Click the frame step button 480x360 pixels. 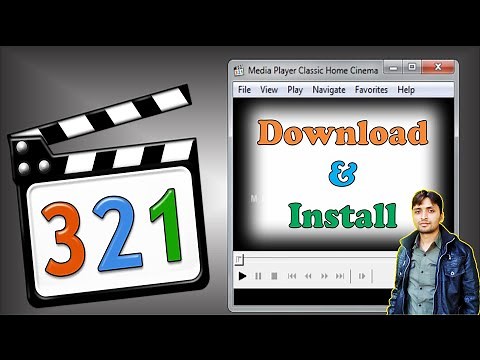tap(362, 276)
